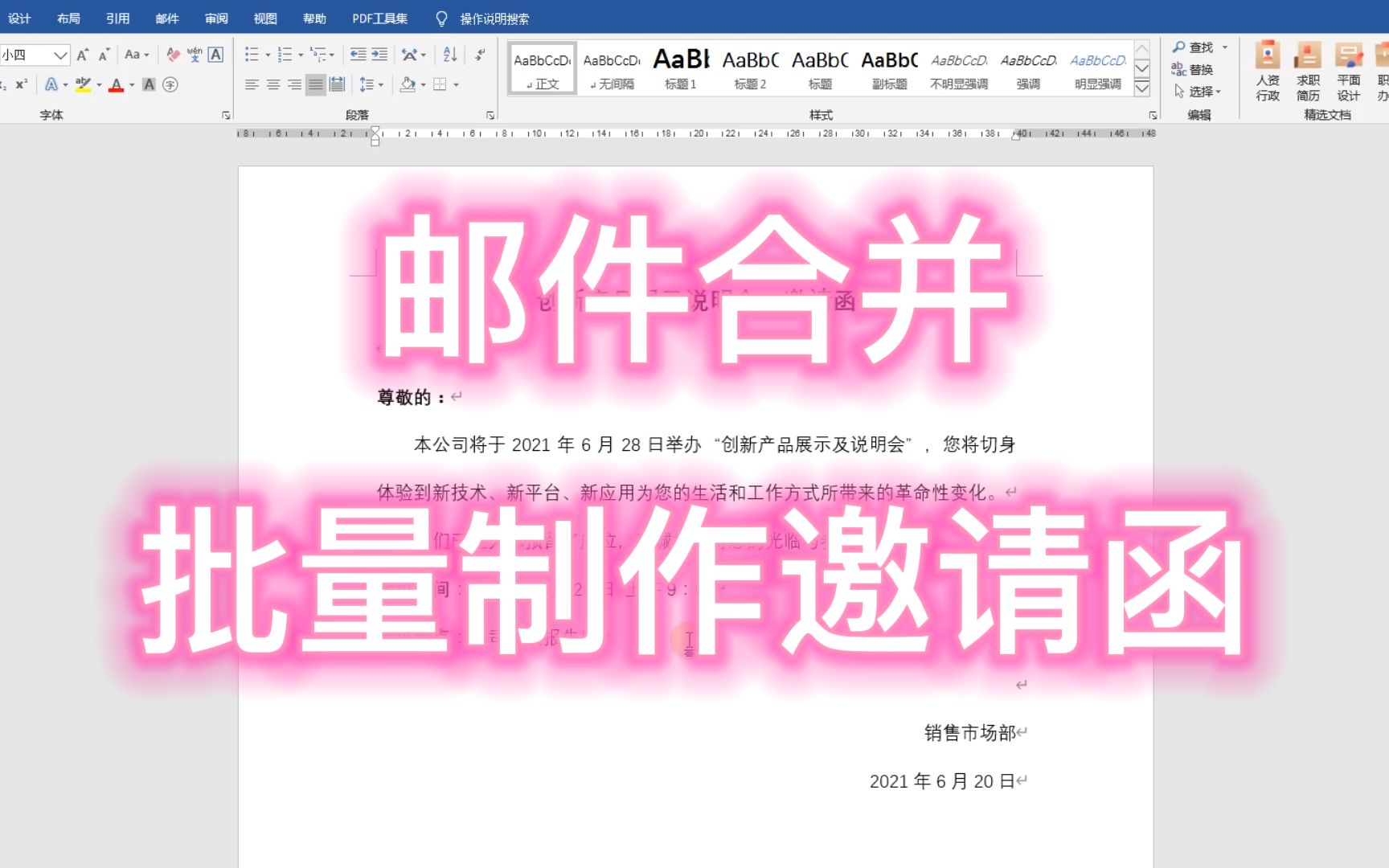Increase paragraph indent
The width and height of the screenshot is (1389, 868).
pyautogui.click(x=379, y=55)
